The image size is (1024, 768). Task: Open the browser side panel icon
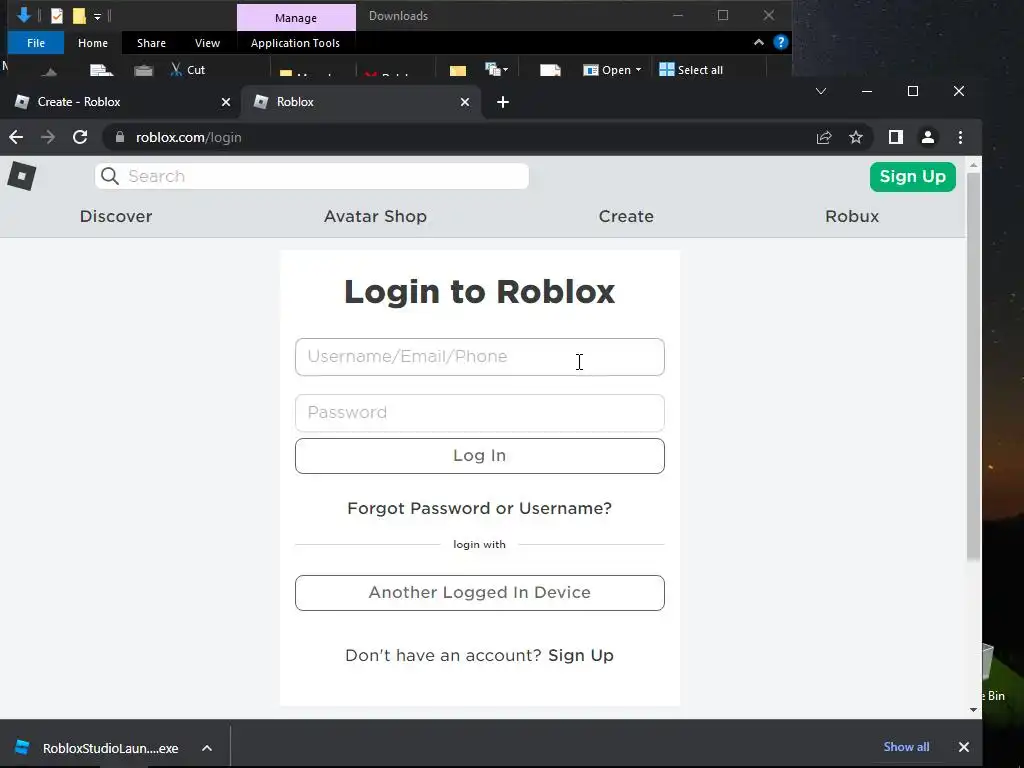(x=896, y=137)
